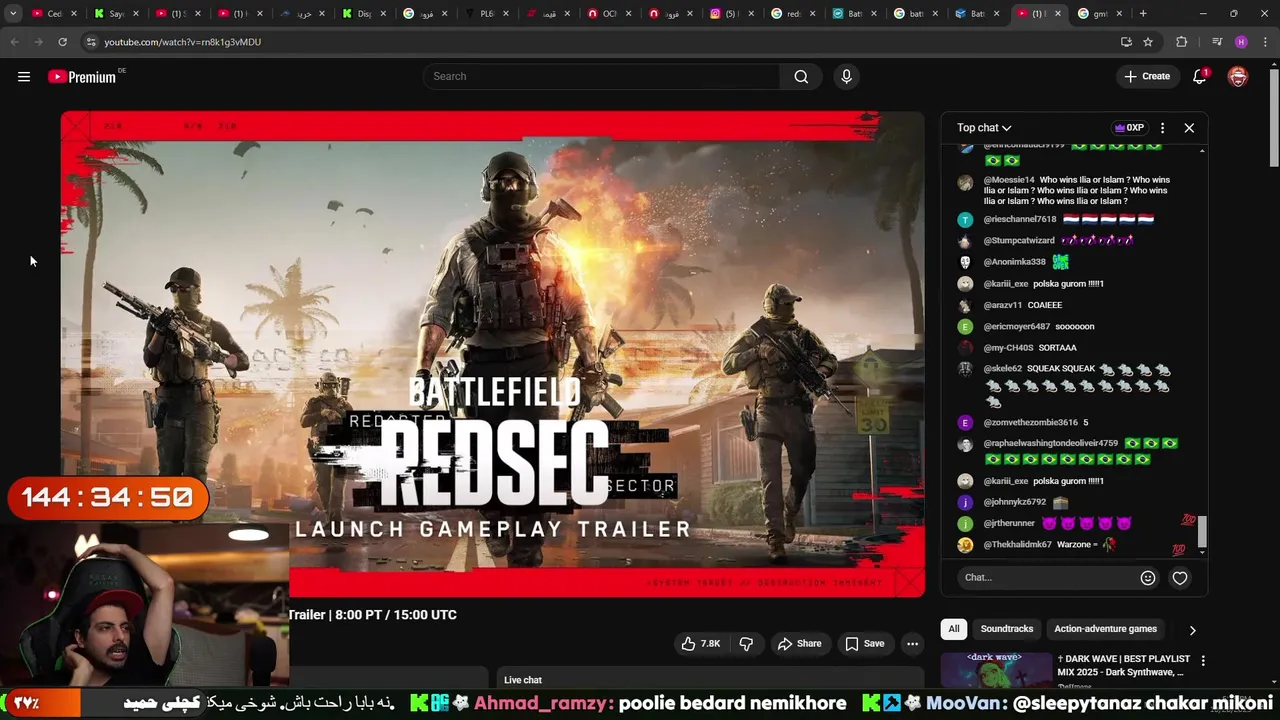
Task: Click the URL address bar
Action: (x=600, y=42)
